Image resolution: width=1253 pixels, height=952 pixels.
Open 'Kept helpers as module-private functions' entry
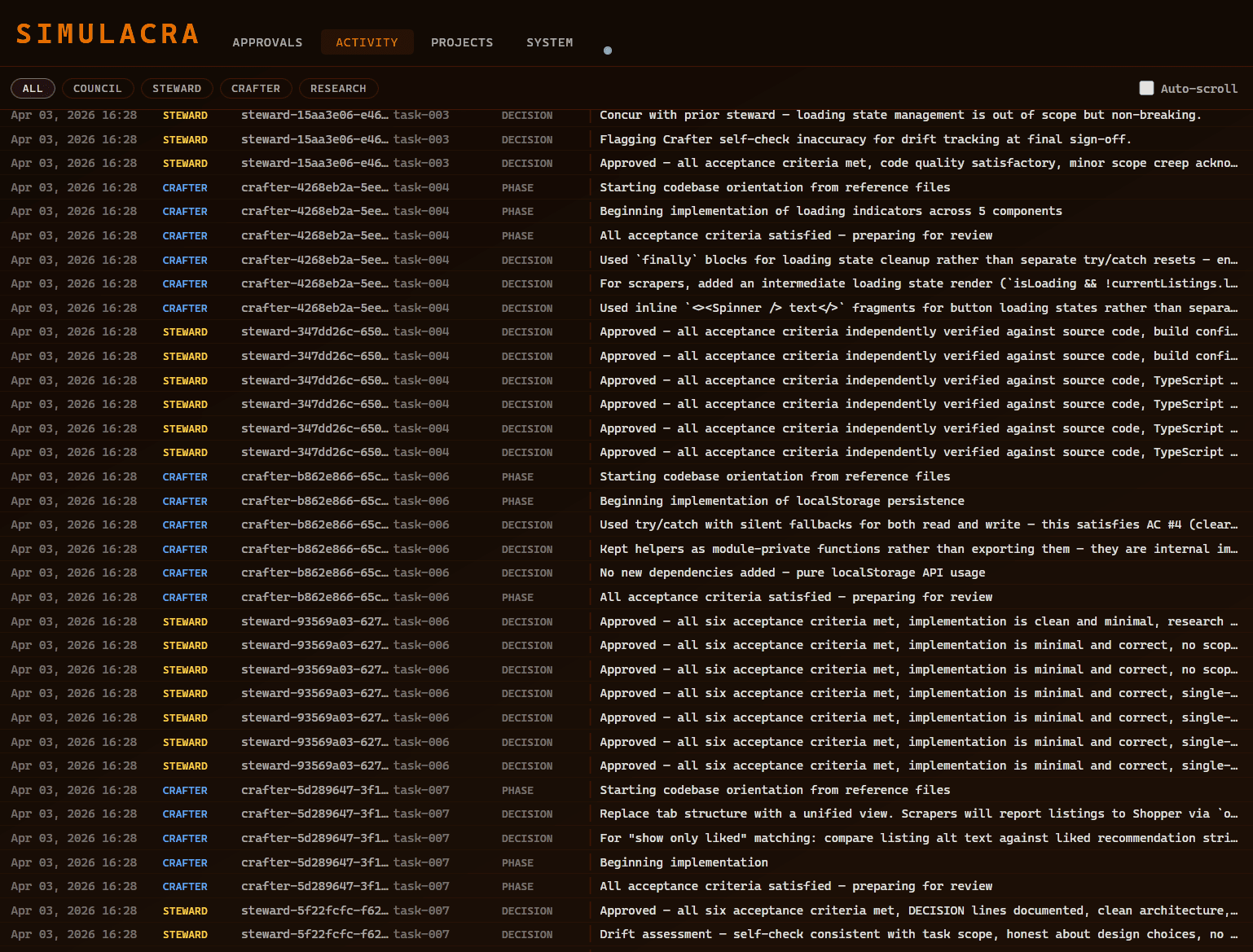(x=626, y=549)
